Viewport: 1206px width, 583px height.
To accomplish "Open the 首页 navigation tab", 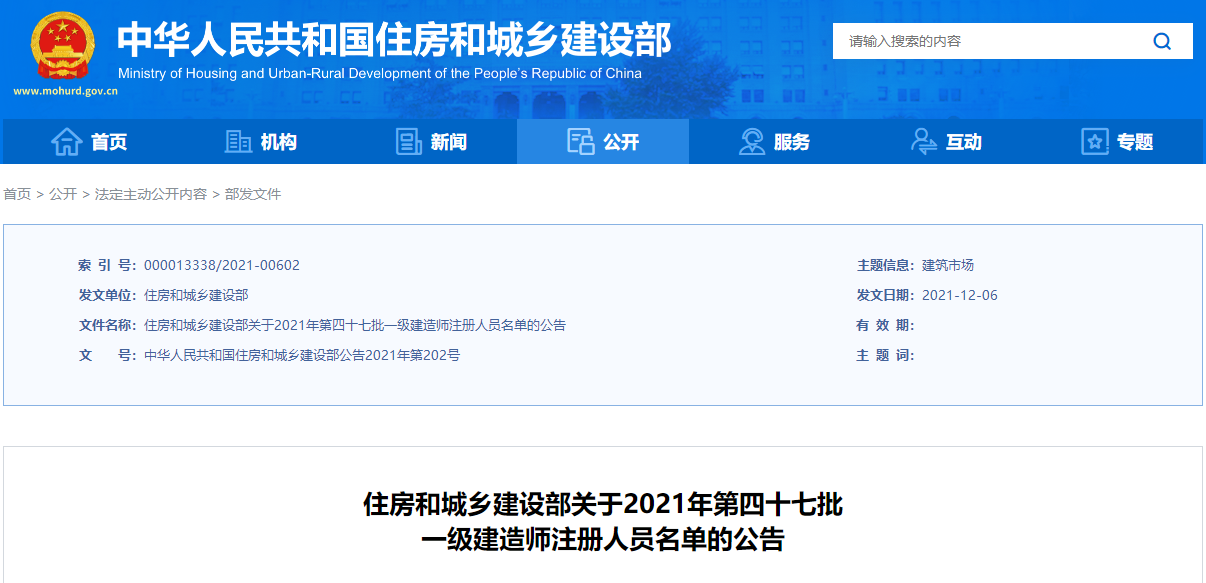I will [x=109, y=142].
